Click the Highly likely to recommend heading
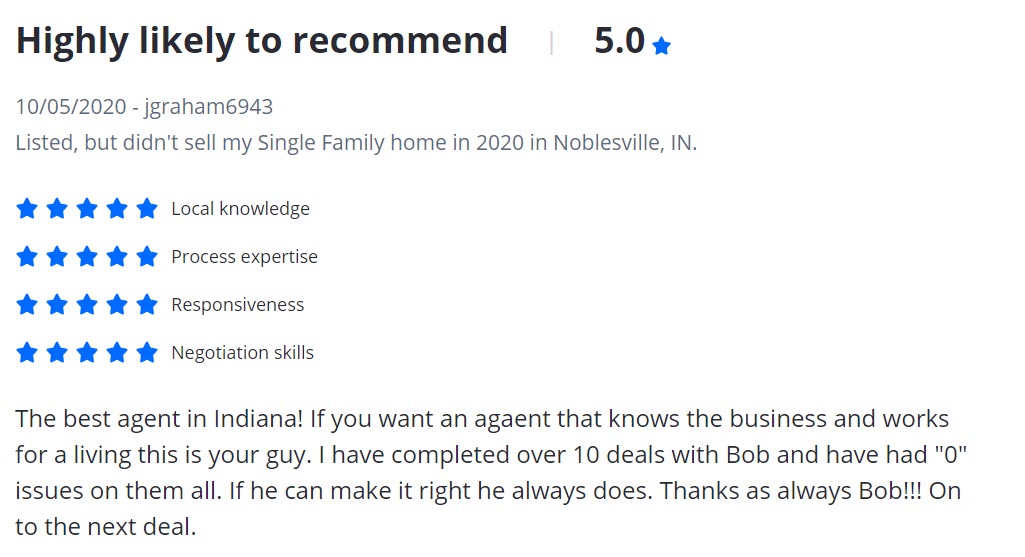1025x557 pixels. pyautogui.click(x=261, y=41)
